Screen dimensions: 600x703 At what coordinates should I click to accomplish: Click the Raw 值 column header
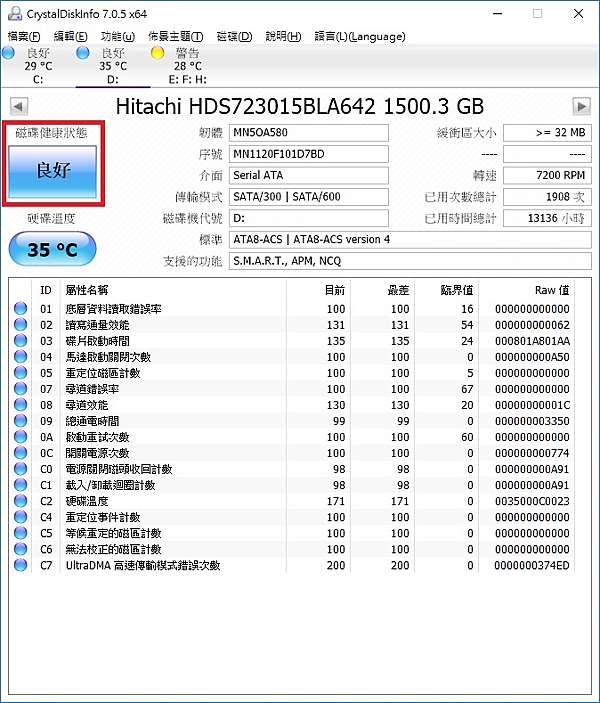(526, 290)
